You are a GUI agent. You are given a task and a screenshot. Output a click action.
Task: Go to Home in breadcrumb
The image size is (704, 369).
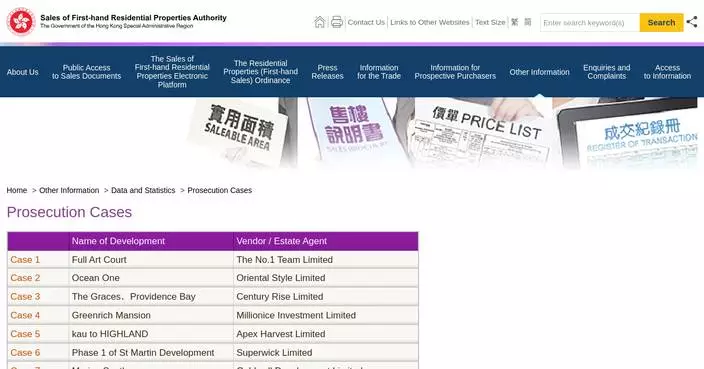pyautogui.click(x=17, y=190)
